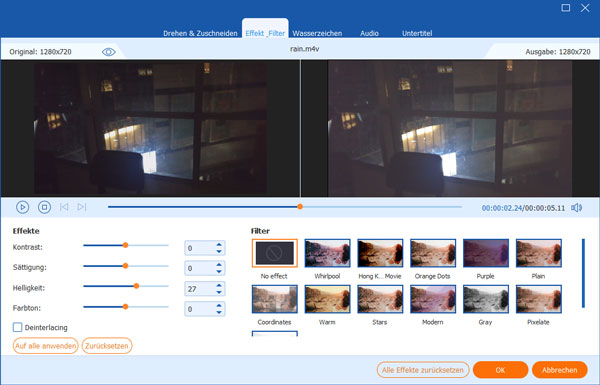Increase Farbton value with up arrow
Screen dimensions: 600x385
pos(219,305)
